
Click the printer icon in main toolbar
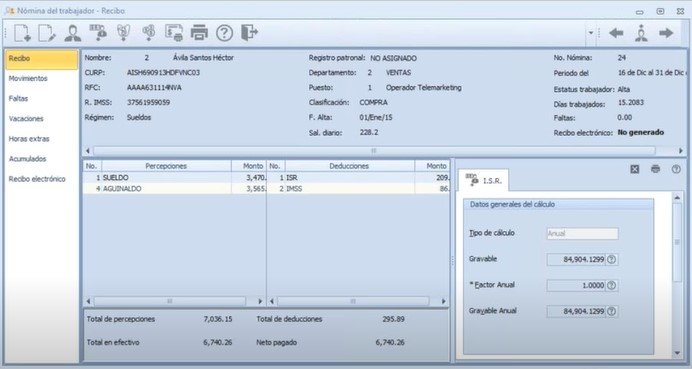[199, 33]
